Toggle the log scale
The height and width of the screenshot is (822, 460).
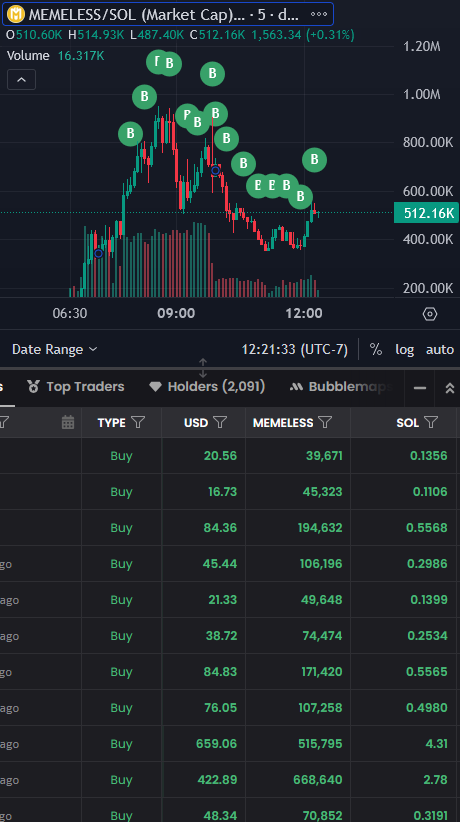click(x=404, y=349)
